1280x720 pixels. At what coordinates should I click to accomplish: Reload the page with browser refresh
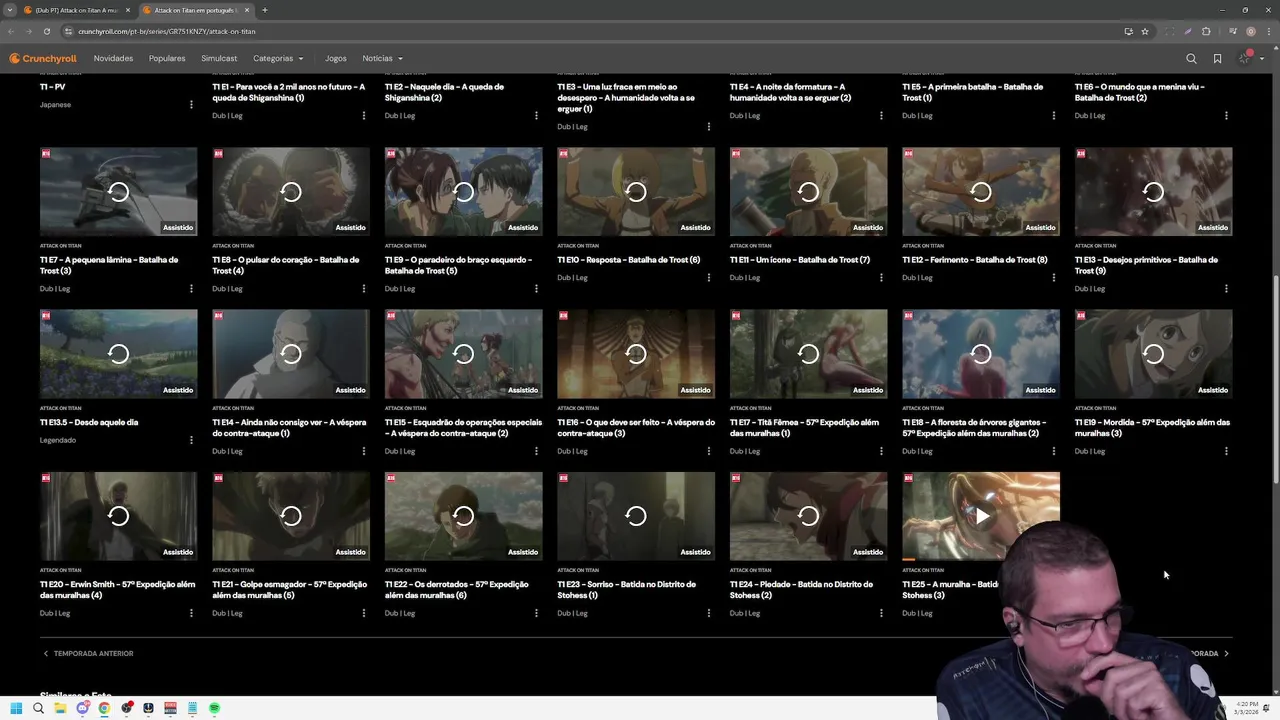45,31
